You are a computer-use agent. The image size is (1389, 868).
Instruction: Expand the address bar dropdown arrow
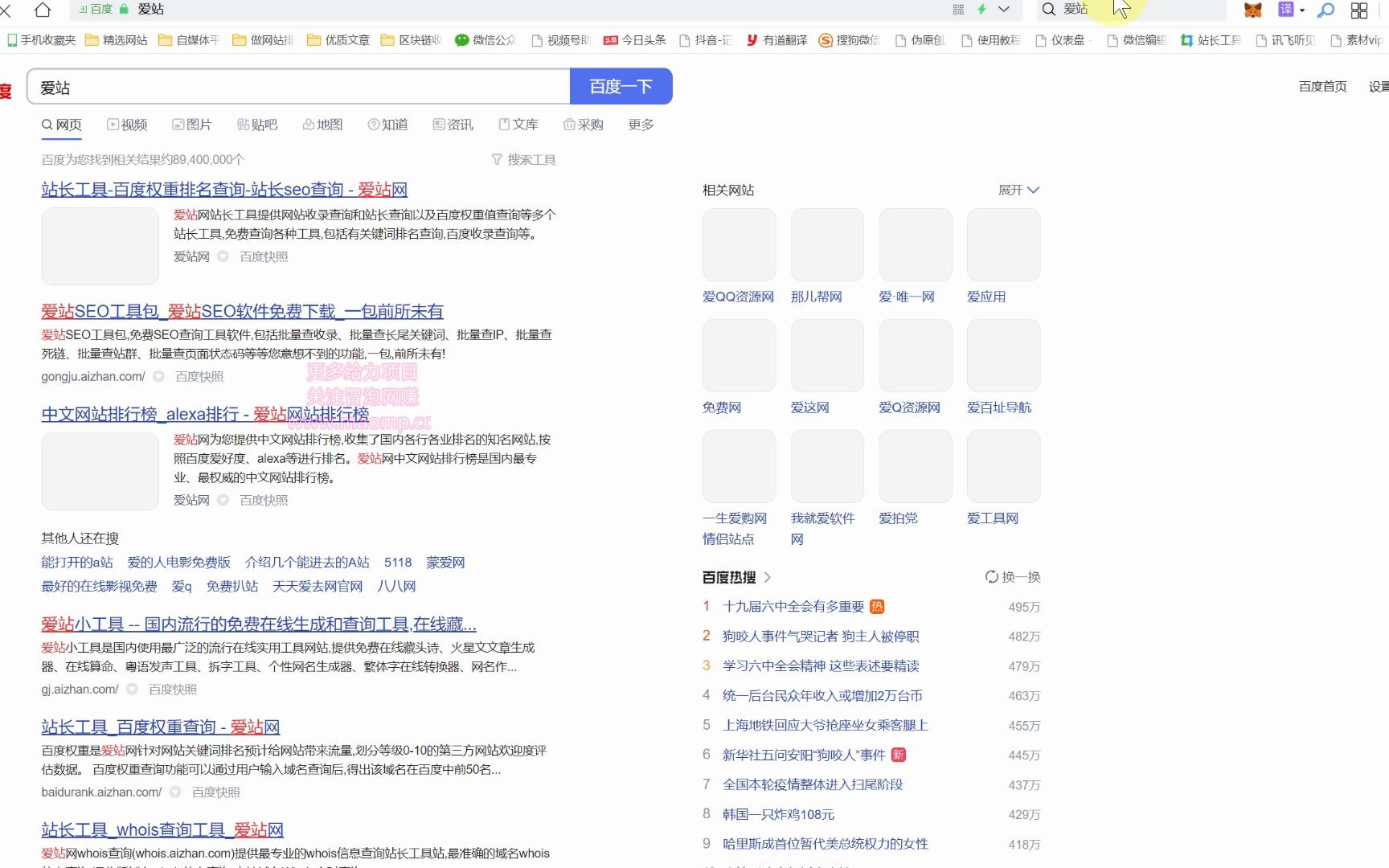(x=1004, y=9)
